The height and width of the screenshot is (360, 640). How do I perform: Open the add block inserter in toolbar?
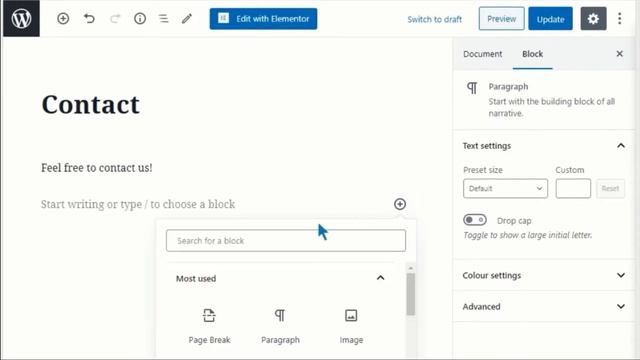(63, 18)
